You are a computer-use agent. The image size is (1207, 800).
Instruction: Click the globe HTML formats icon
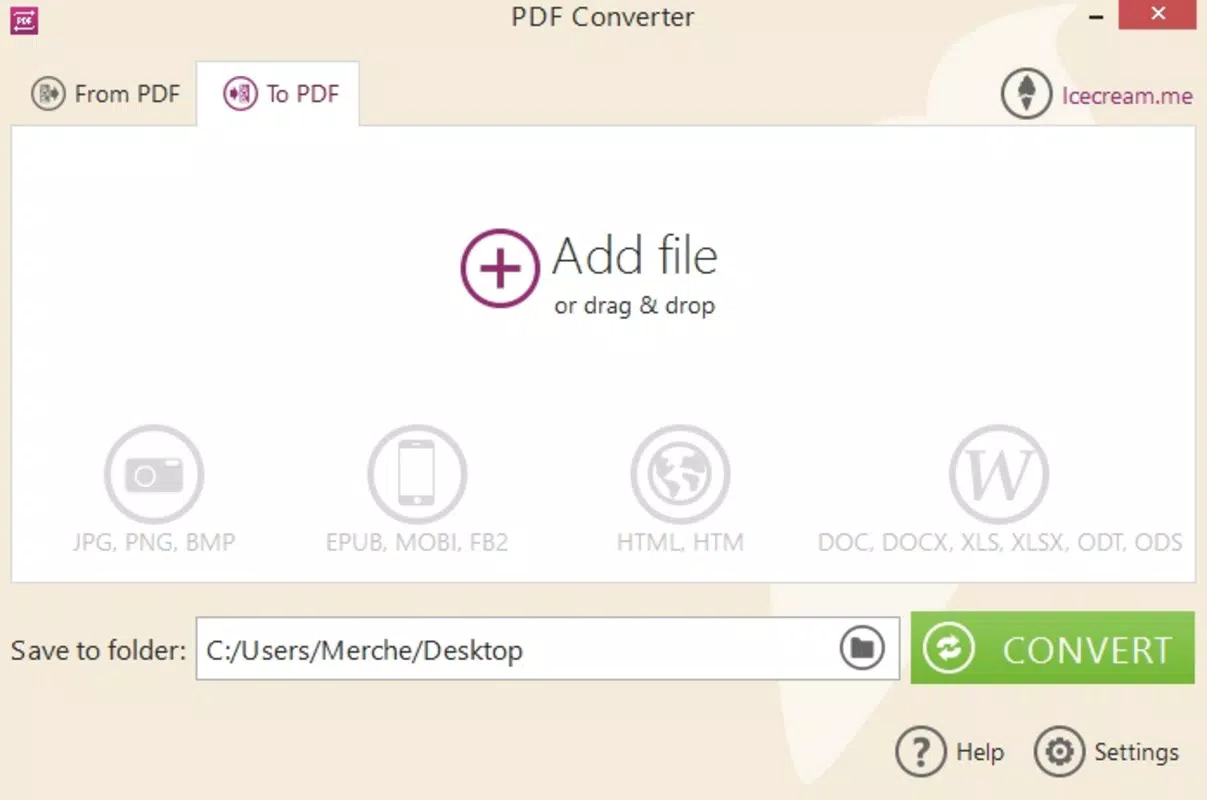click(x=680, y=474)
